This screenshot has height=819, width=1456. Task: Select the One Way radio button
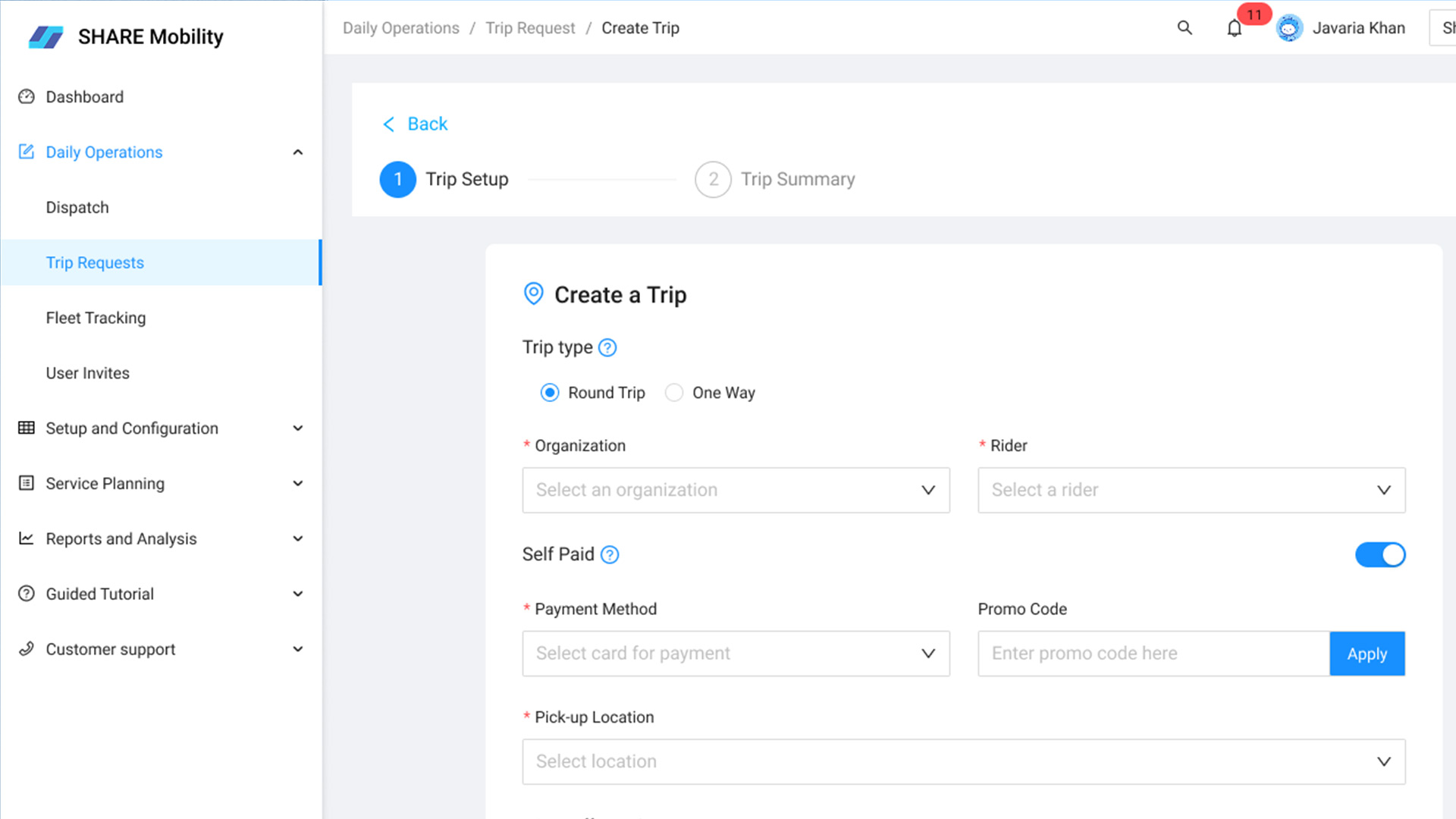coord(674,393)
